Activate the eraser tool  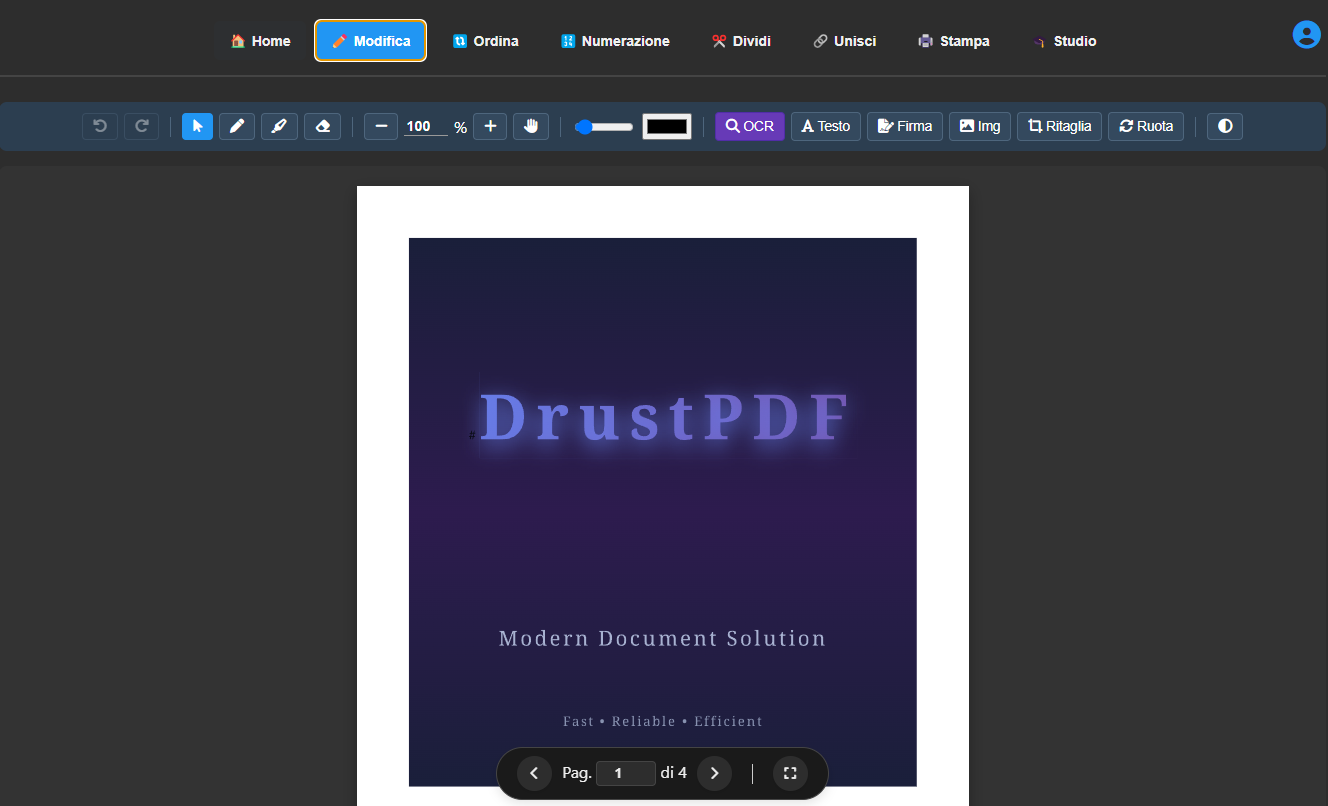(322, 126)
